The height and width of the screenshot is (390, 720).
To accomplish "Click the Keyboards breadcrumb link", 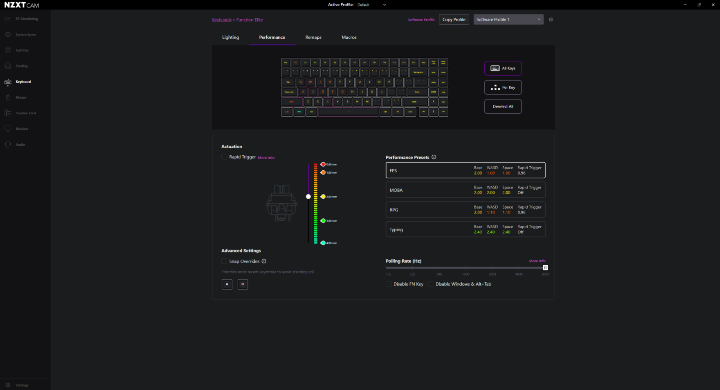I will (x=222, y=20).
